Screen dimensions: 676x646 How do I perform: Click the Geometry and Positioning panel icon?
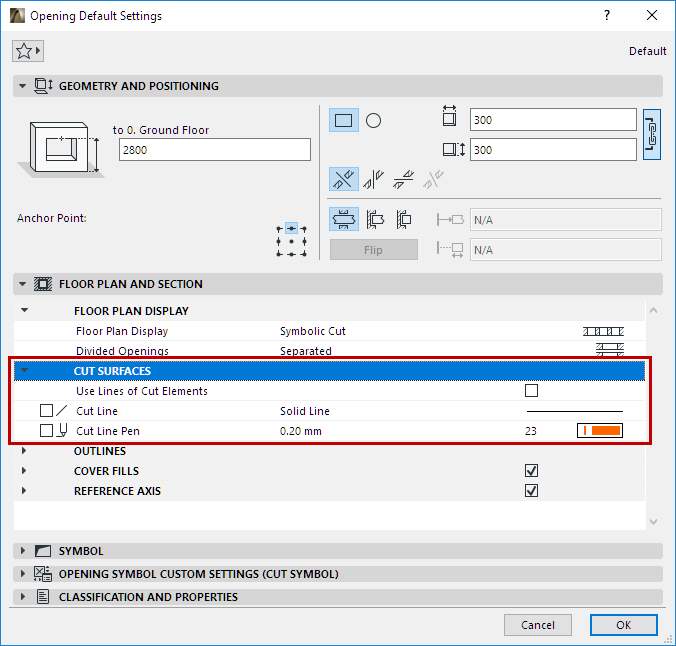point(43,86)
